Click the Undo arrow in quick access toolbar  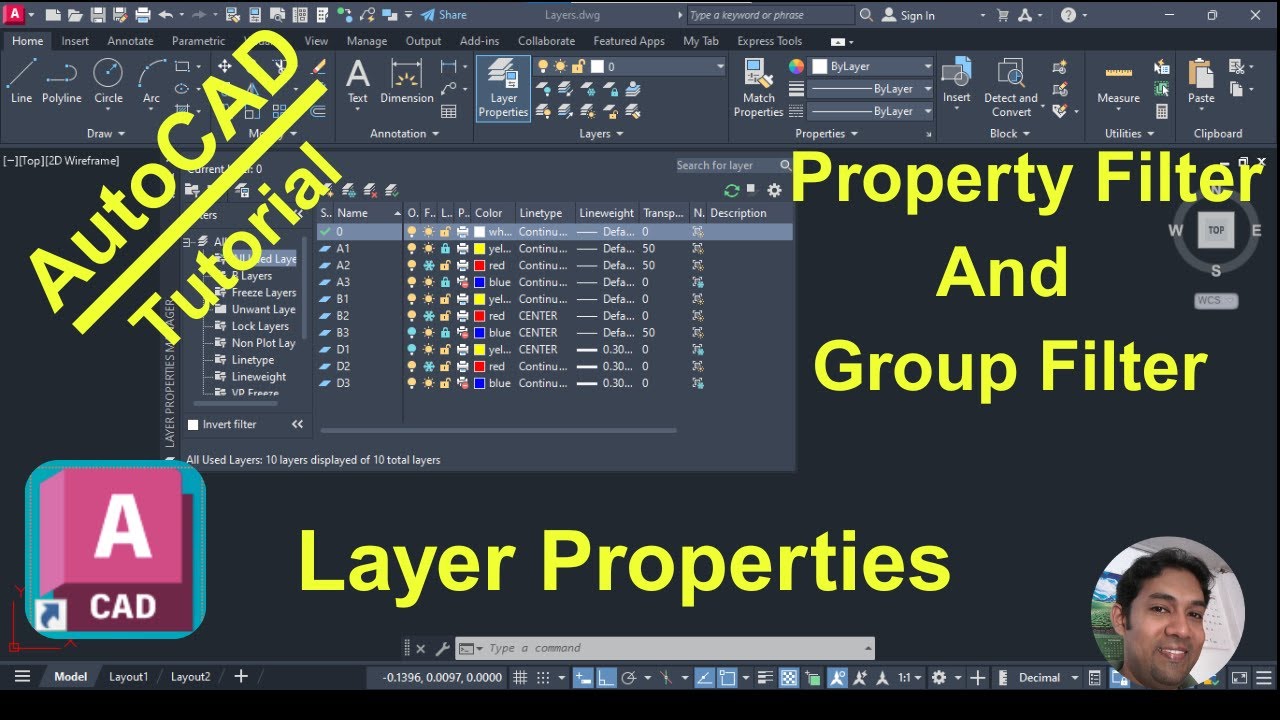(165, 15)
